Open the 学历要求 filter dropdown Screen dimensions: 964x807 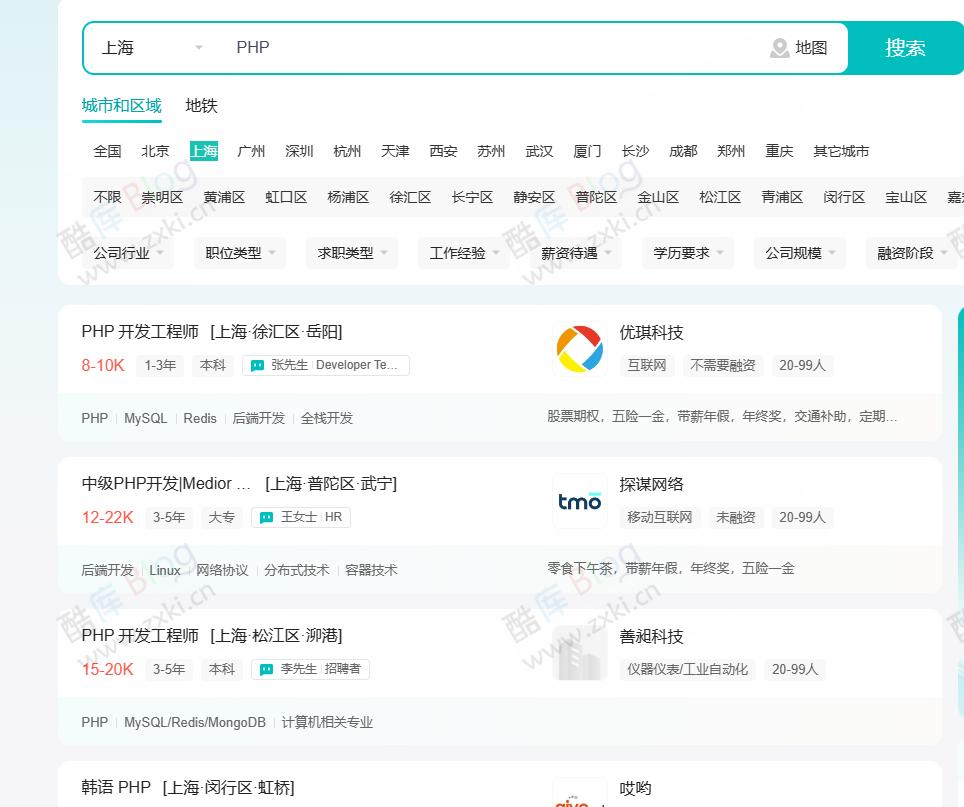(688, 253)
